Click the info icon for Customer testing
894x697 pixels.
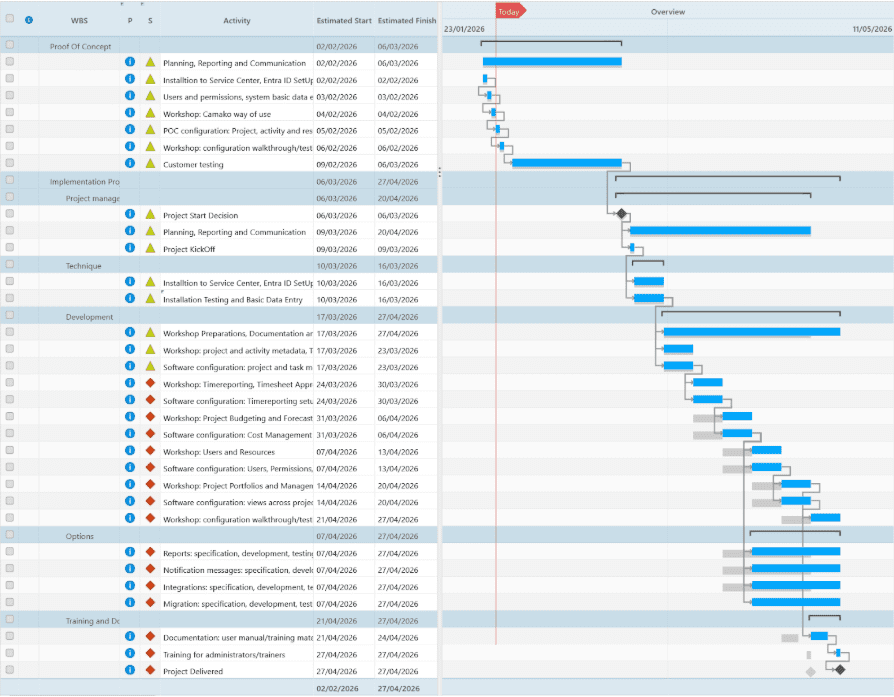tap(130, 163)
